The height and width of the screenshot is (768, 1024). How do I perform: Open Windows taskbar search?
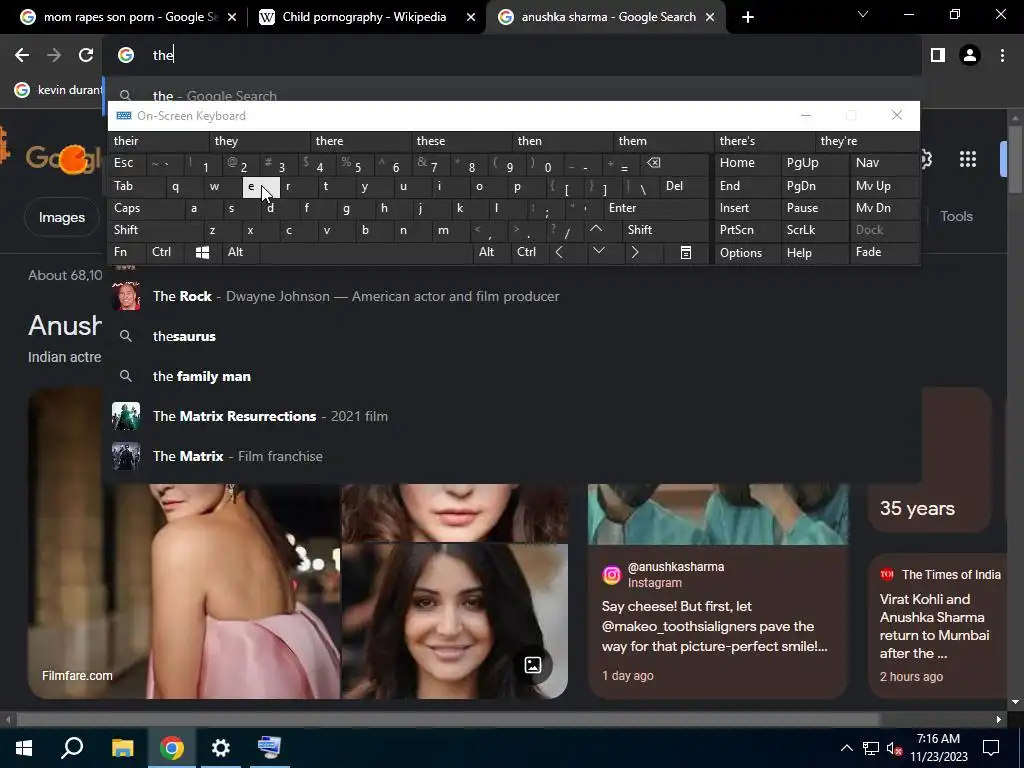(x=72, y=748)
